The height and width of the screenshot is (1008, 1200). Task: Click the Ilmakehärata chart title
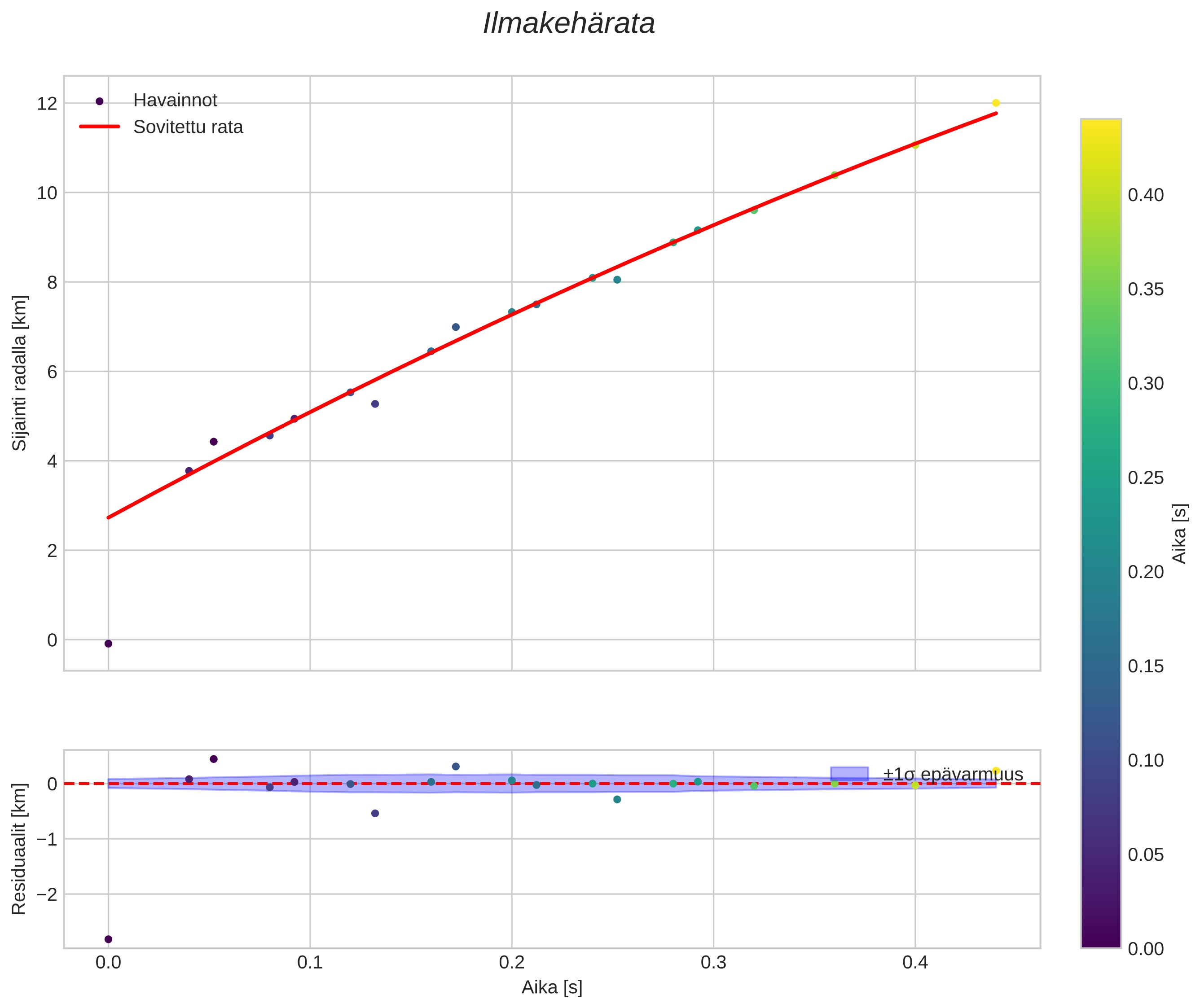(568, 24)
